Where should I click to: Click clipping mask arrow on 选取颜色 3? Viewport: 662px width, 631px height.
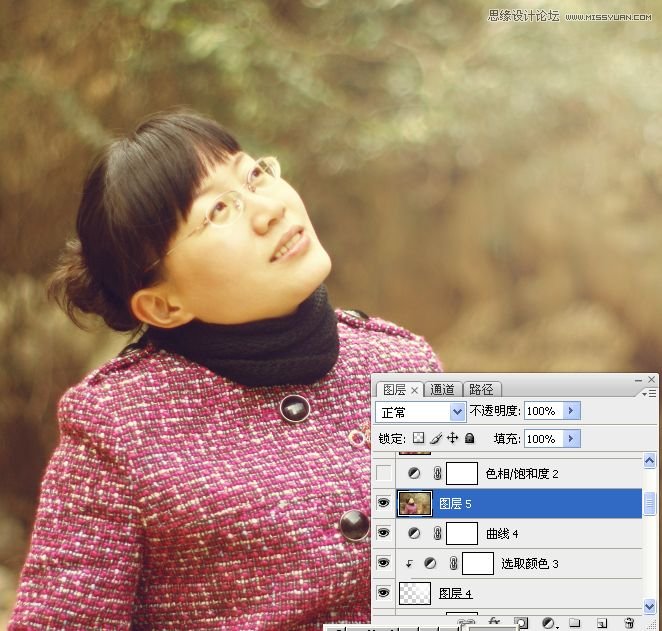click(x=409, y=563)
